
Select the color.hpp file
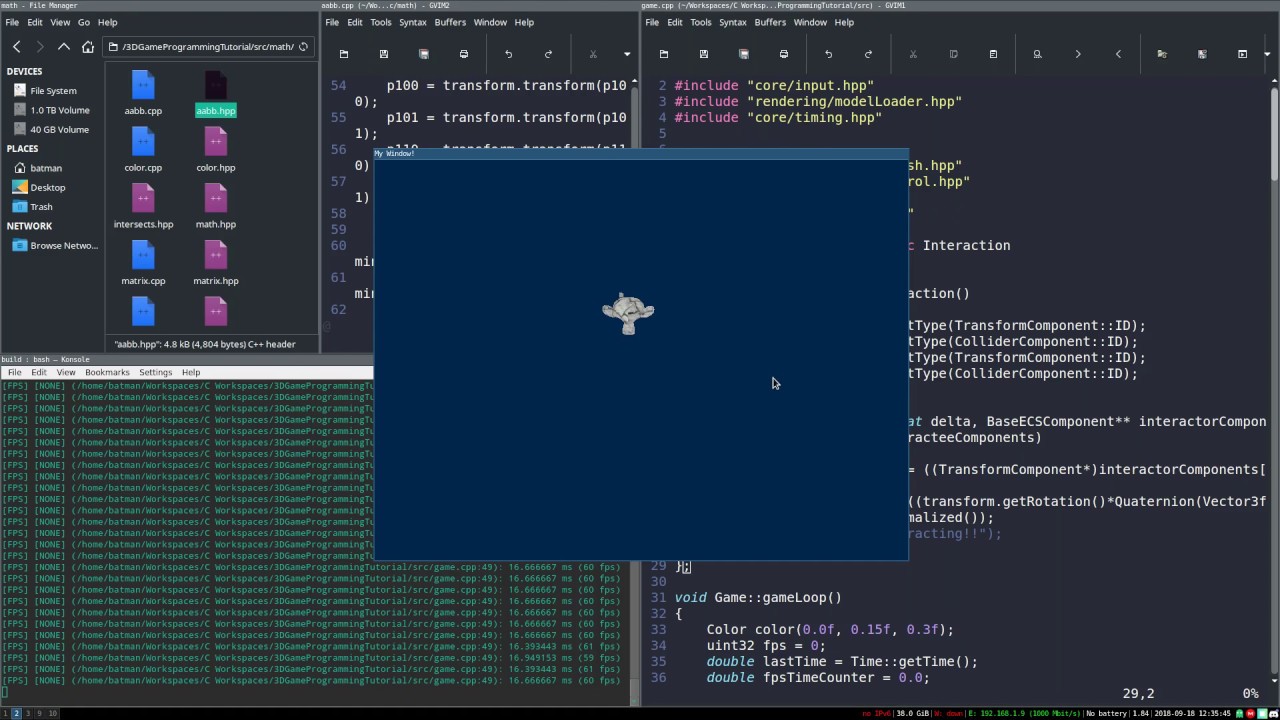pyautogui.click(x=216, y=150)
